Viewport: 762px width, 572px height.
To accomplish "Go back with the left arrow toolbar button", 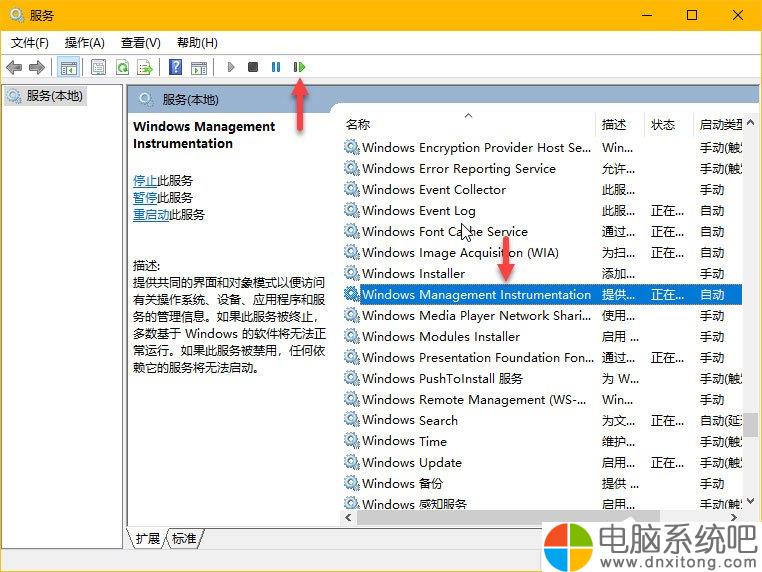I will point(14,67).
